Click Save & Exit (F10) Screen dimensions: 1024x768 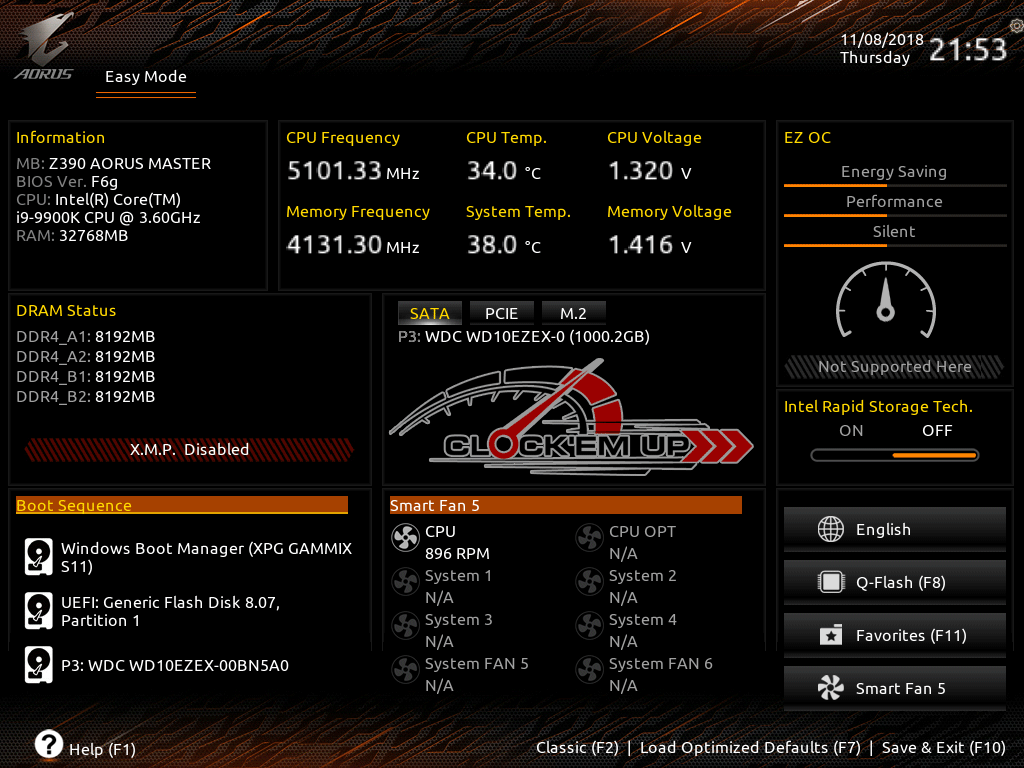click(943, 748)
